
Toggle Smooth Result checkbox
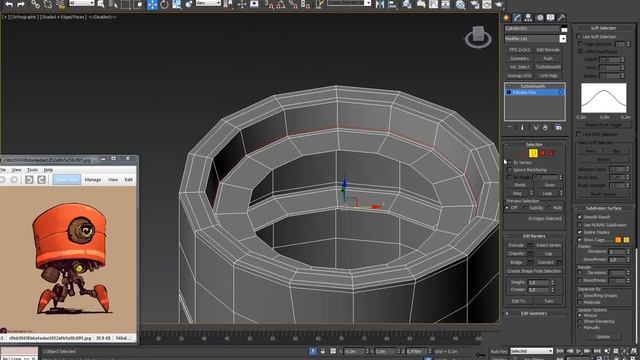click(x=580, y=217)
